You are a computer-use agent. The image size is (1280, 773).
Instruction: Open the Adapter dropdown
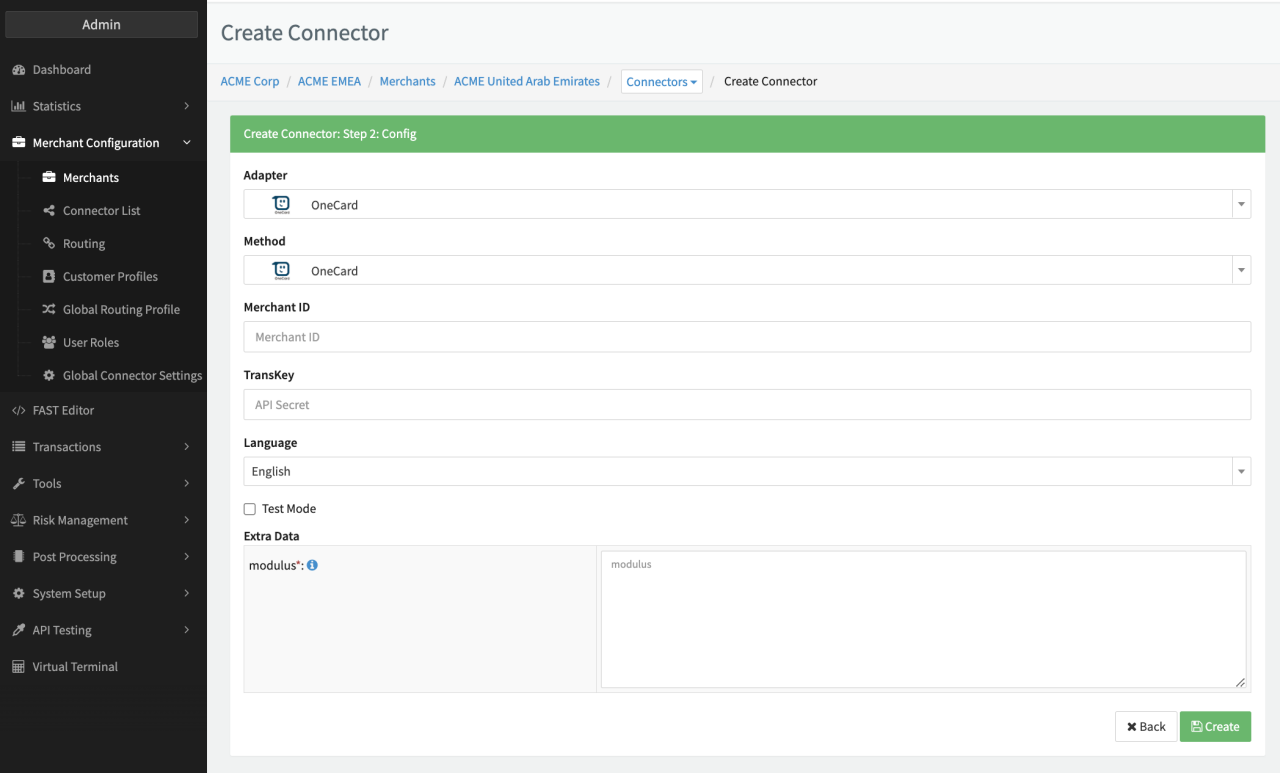(x=746, y=204)
